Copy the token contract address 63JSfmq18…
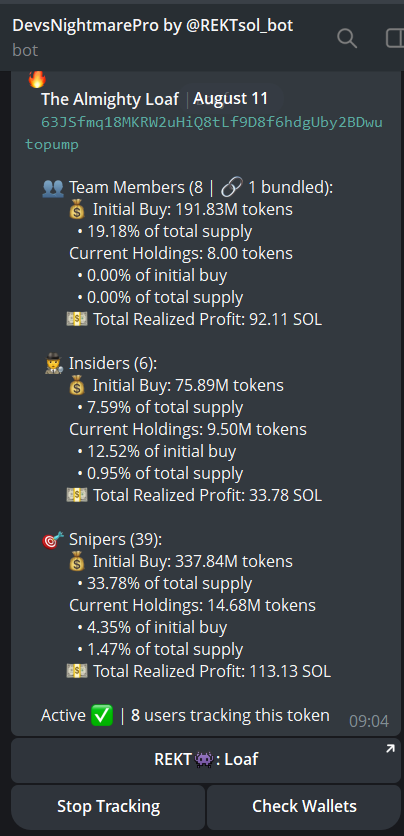This screenshot has height=836, width=404. pos(204,133)
